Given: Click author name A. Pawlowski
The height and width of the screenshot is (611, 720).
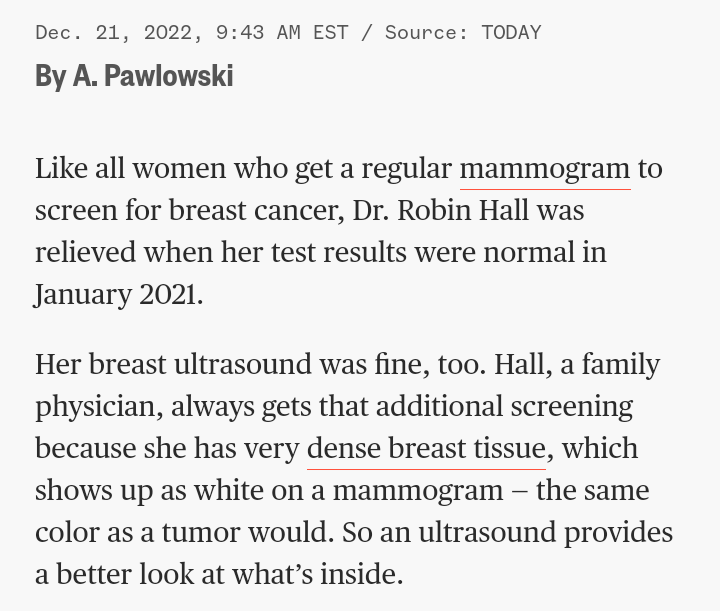Looking at the screenshot, I should point(152,75).
